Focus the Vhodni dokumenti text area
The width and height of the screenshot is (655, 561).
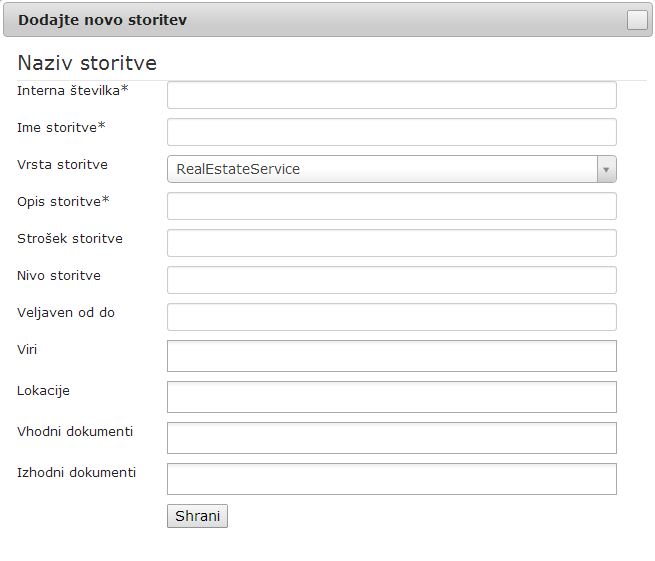click(x=391, y=438)
